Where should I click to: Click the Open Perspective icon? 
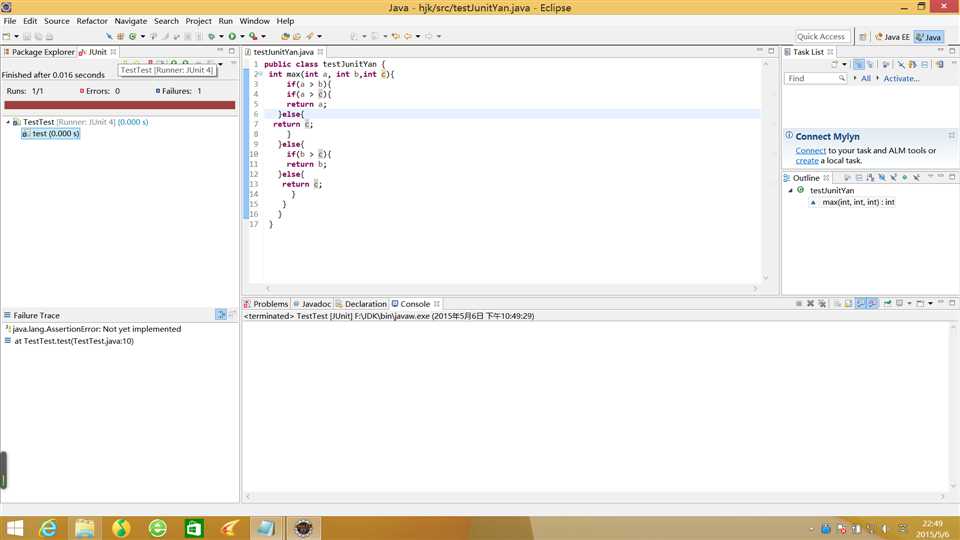click(862, 37)
